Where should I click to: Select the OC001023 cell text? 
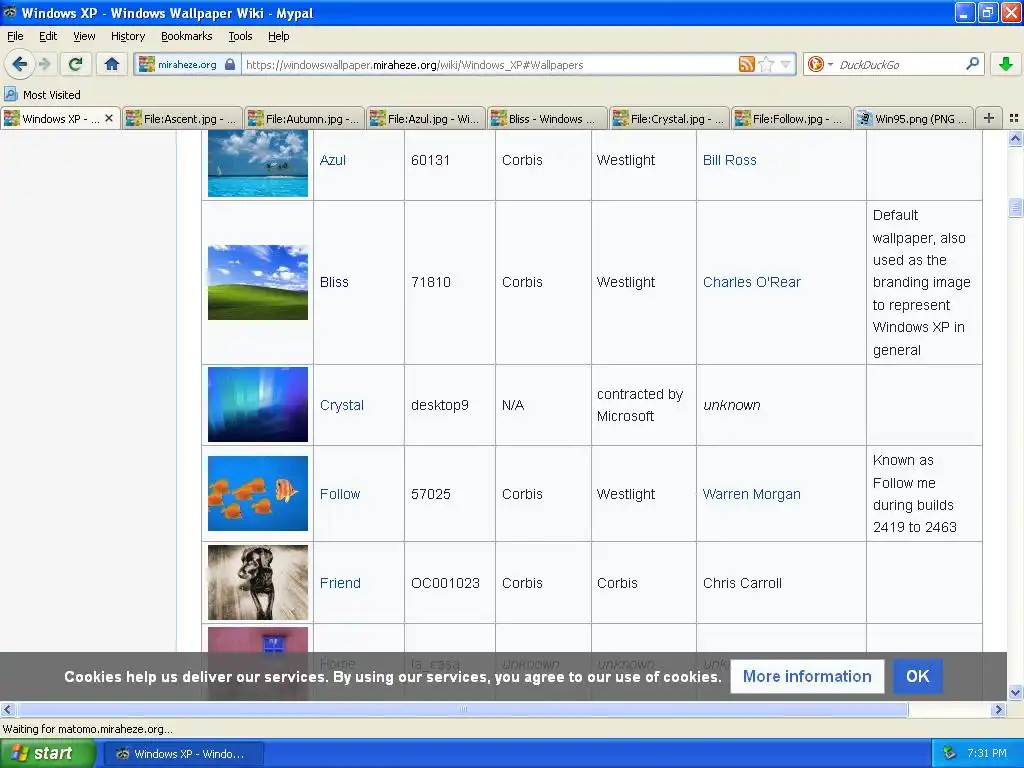445,583
